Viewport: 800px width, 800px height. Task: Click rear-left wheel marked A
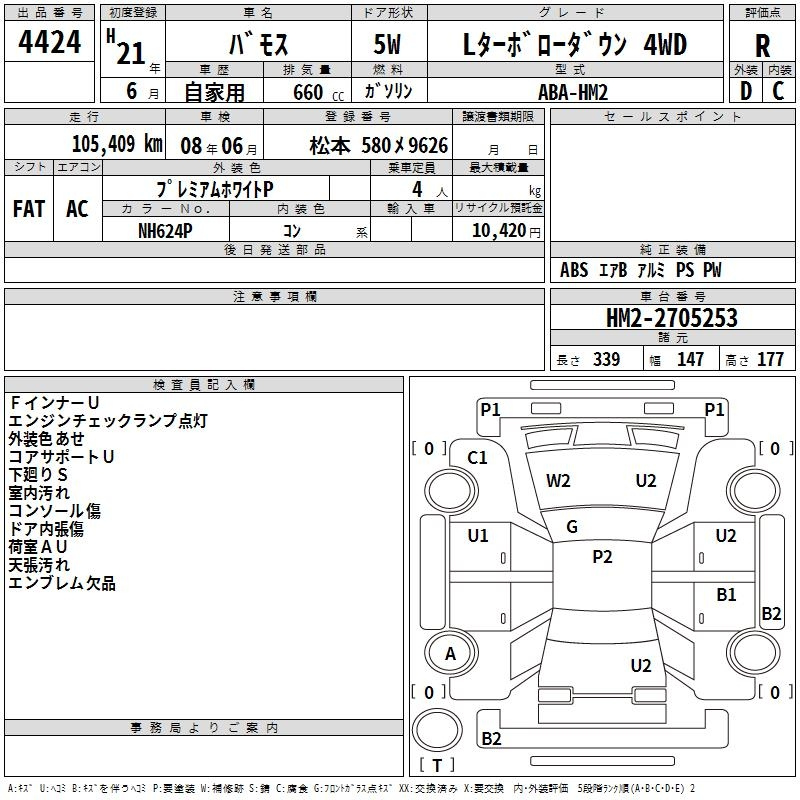(x=451, y=654)
